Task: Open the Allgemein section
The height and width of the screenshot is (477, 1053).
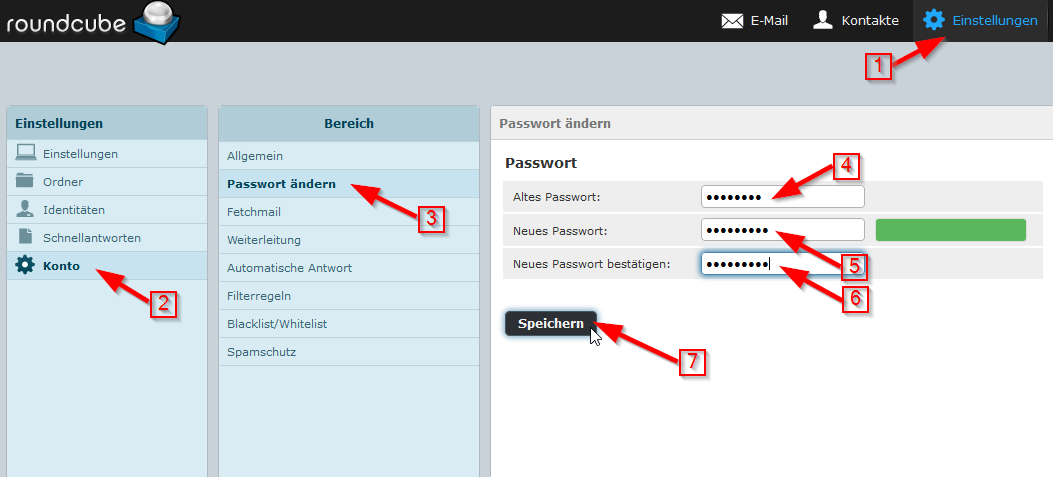Action: click(x=255, y=156)
